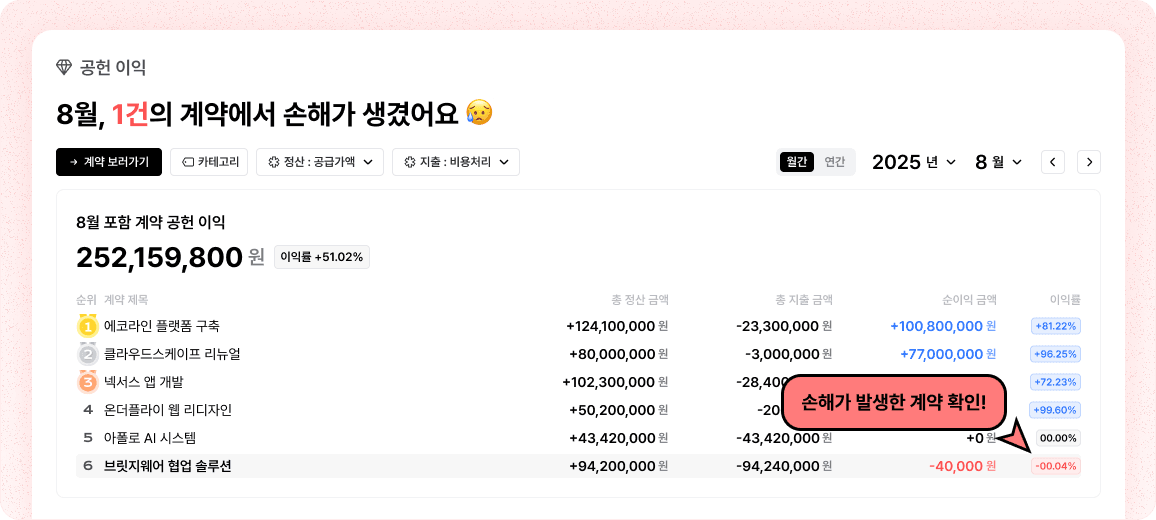Expand the 8 월 month selector
The width and height of the screenshot is (1156, 520).
tap(999, 162)
